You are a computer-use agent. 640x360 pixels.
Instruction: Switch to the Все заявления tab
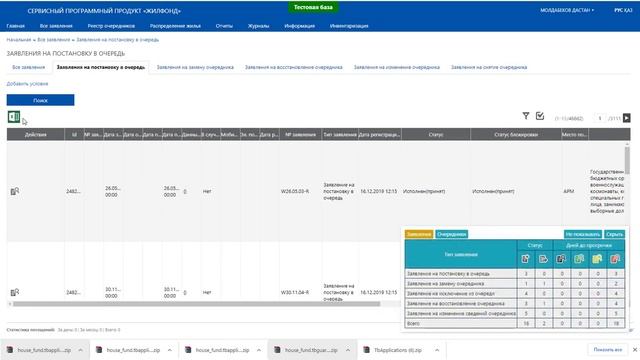pyautogui.click(x=29, y=67)
